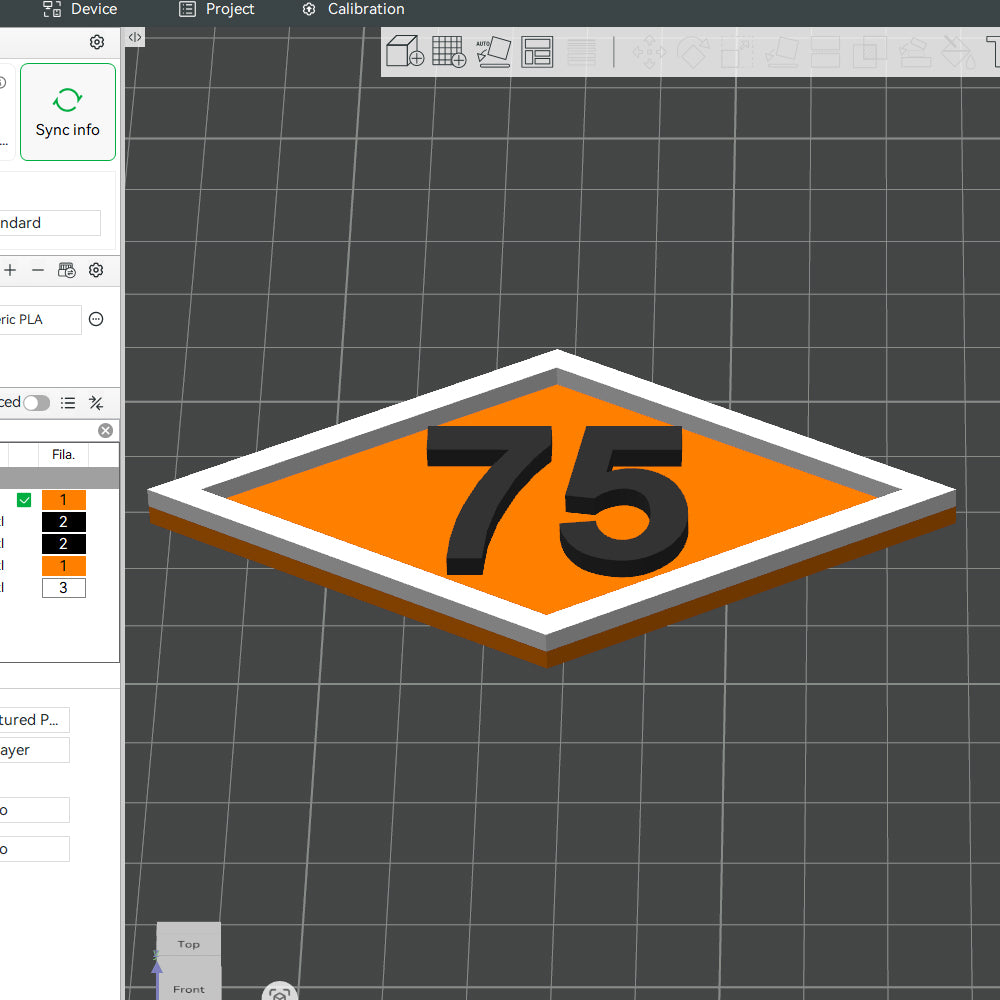Switch to the Device tab

[x=80, y=10]
